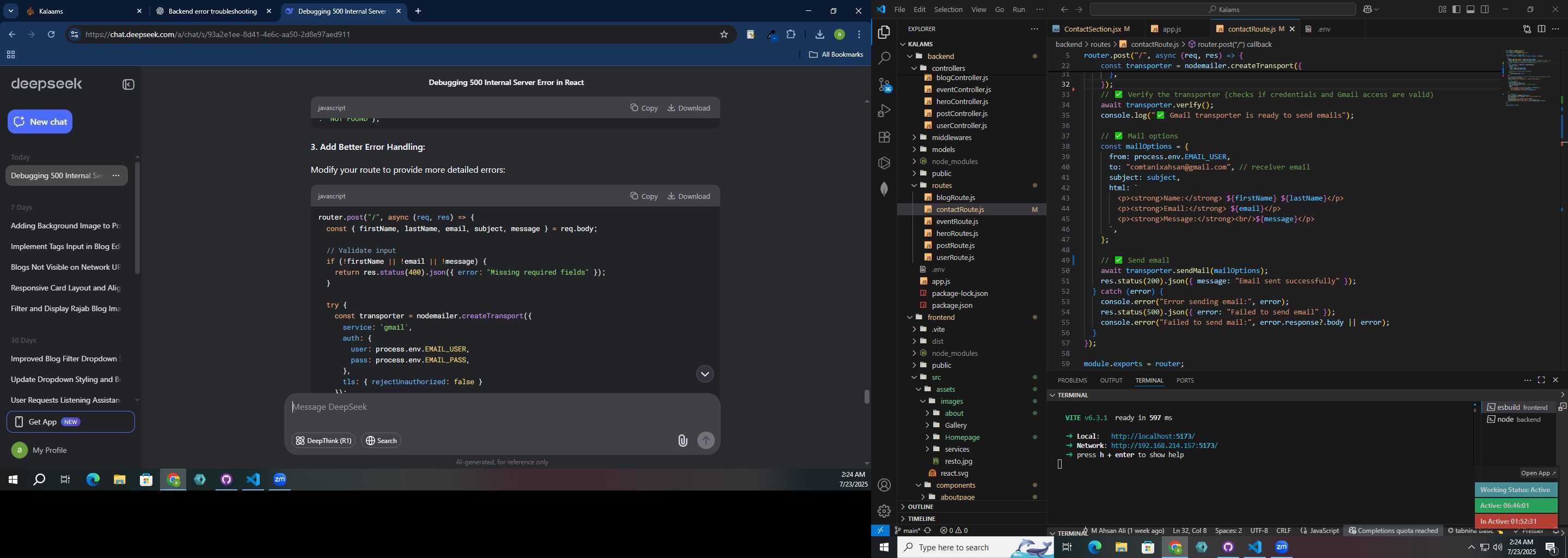This screenshot has width=1568, height=558.
Task: Switch to ContactSection.jsx editor tab
Action: [1092, 29]
